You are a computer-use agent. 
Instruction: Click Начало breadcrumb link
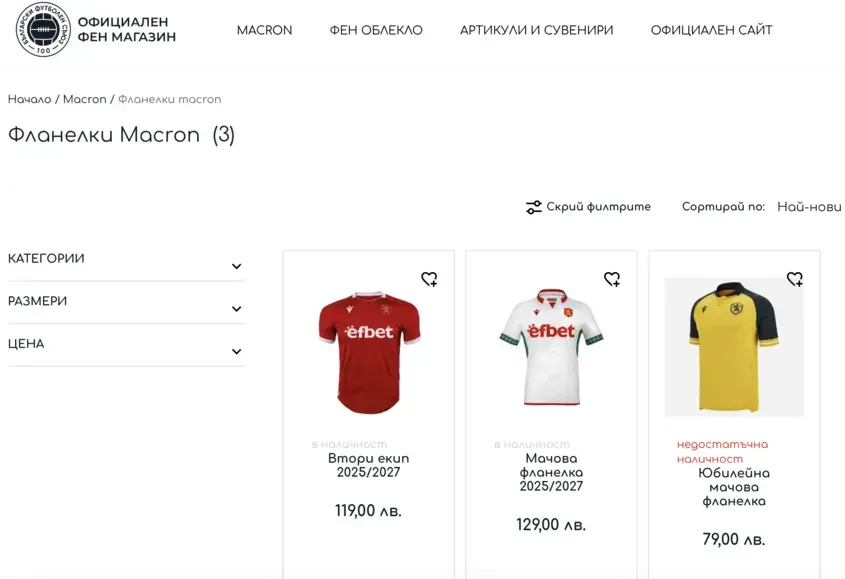click(29, 99)
